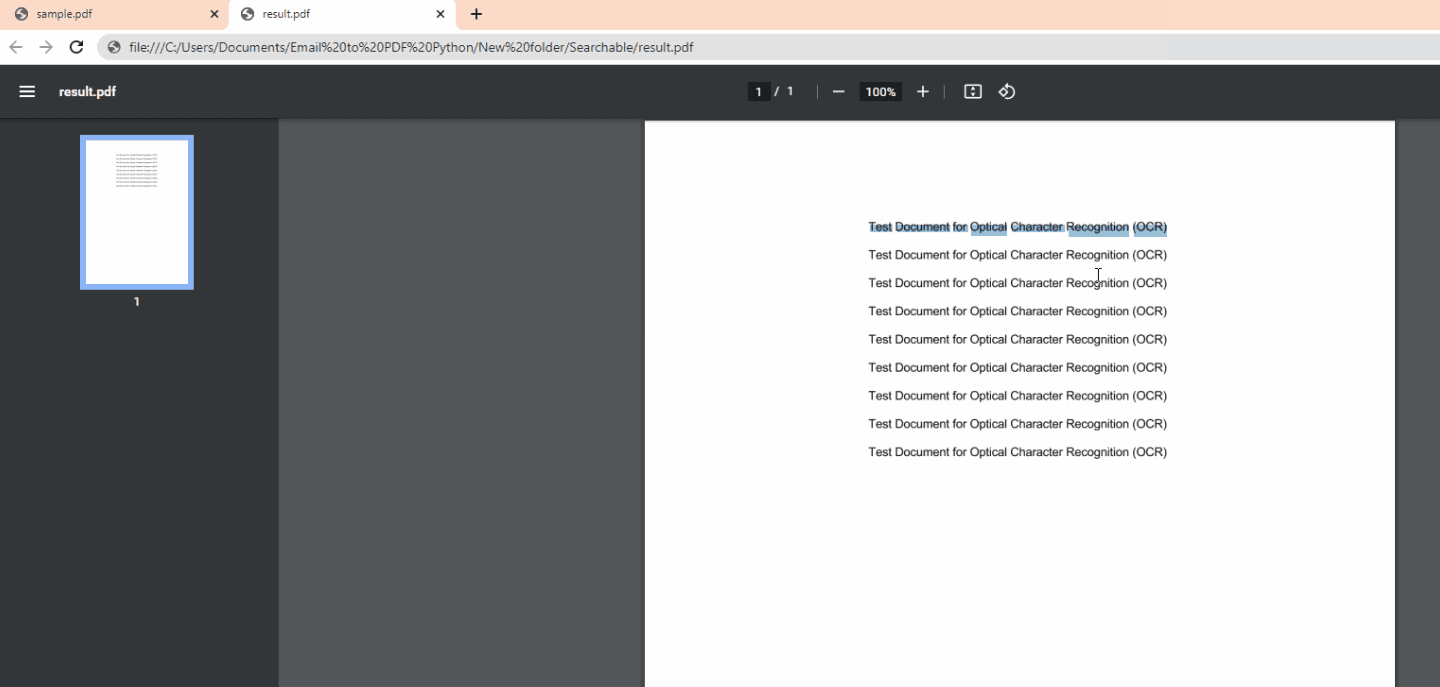1440x687 pixels.
Task: Click the zoom in icon
Action: click(922, 91)
